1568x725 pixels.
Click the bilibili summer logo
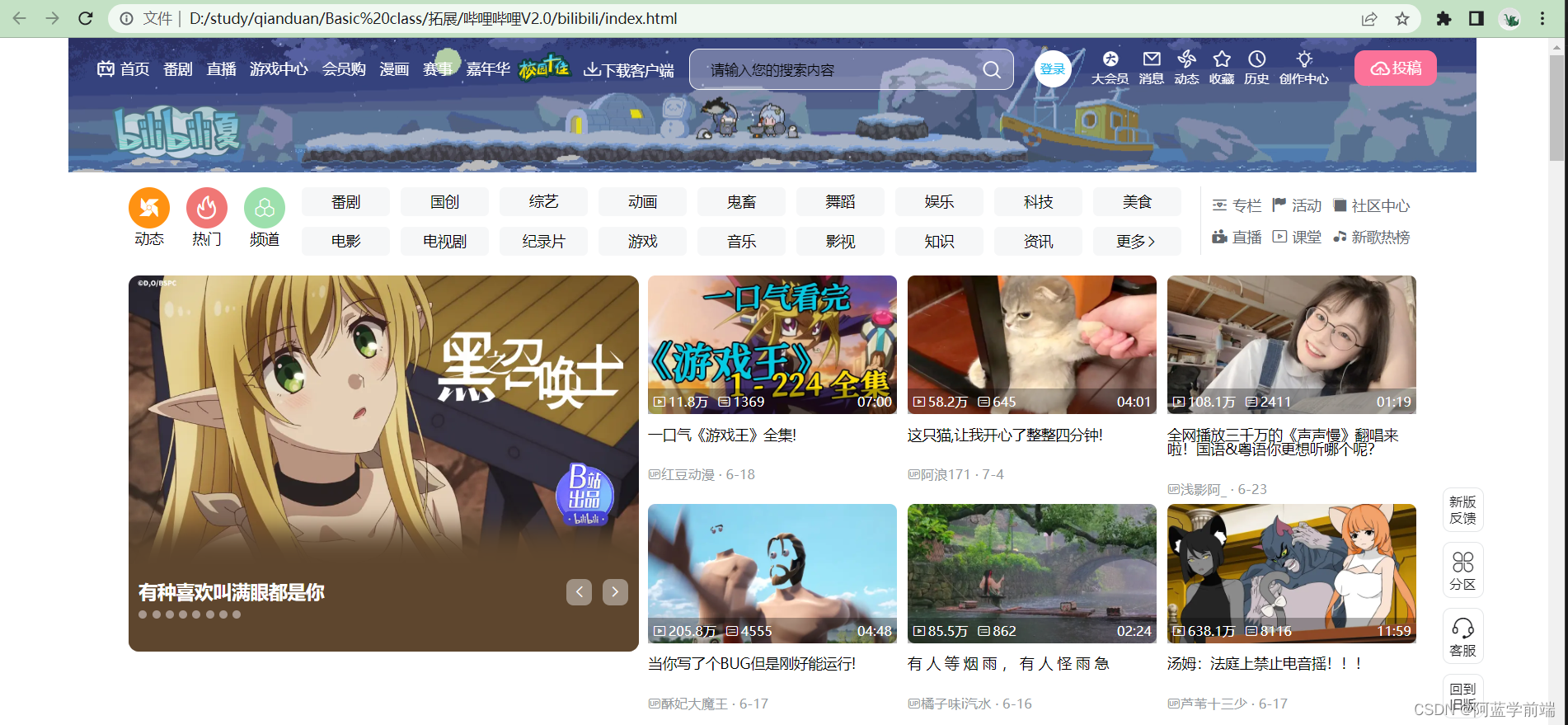coord(178,130)
